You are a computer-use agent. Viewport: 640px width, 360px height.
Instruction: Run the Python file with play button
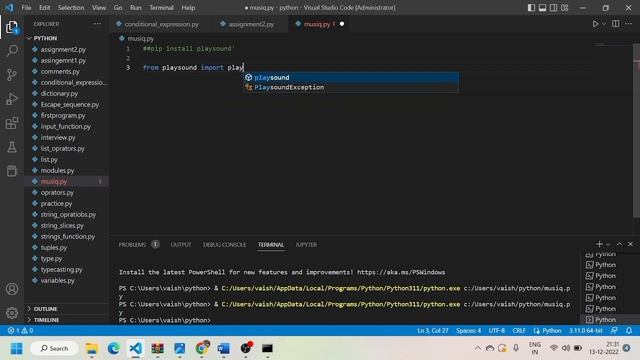coord(596,24)
